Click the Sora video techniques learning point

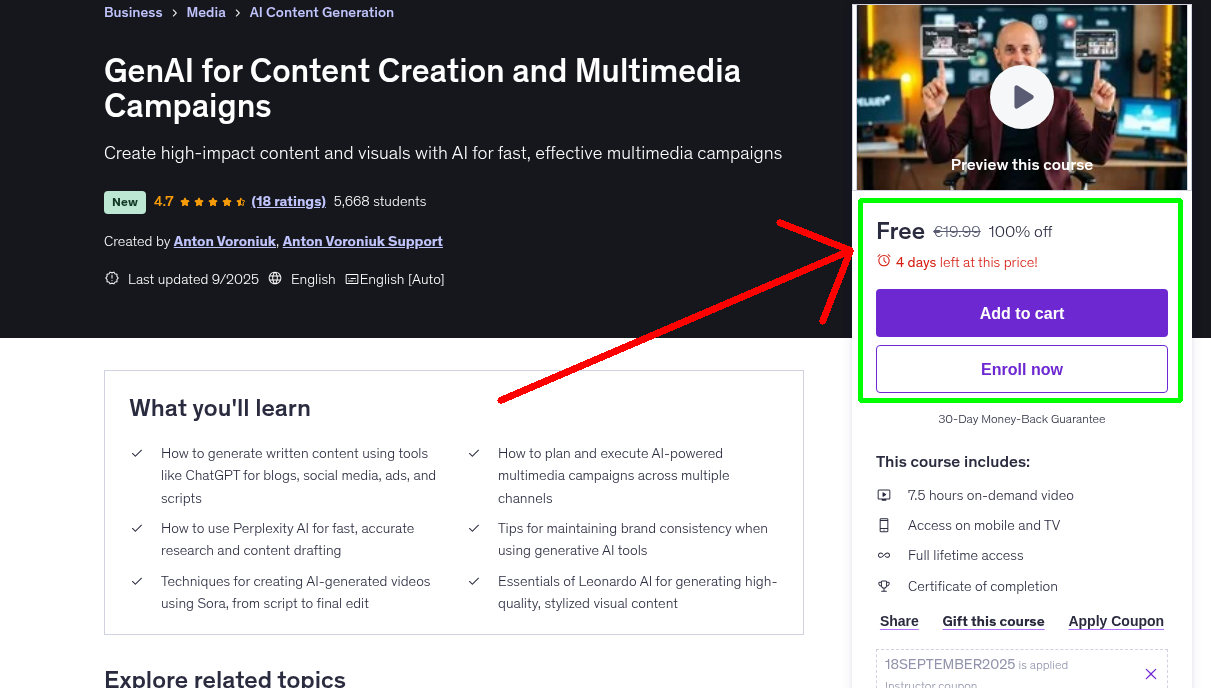coord(296,592)
